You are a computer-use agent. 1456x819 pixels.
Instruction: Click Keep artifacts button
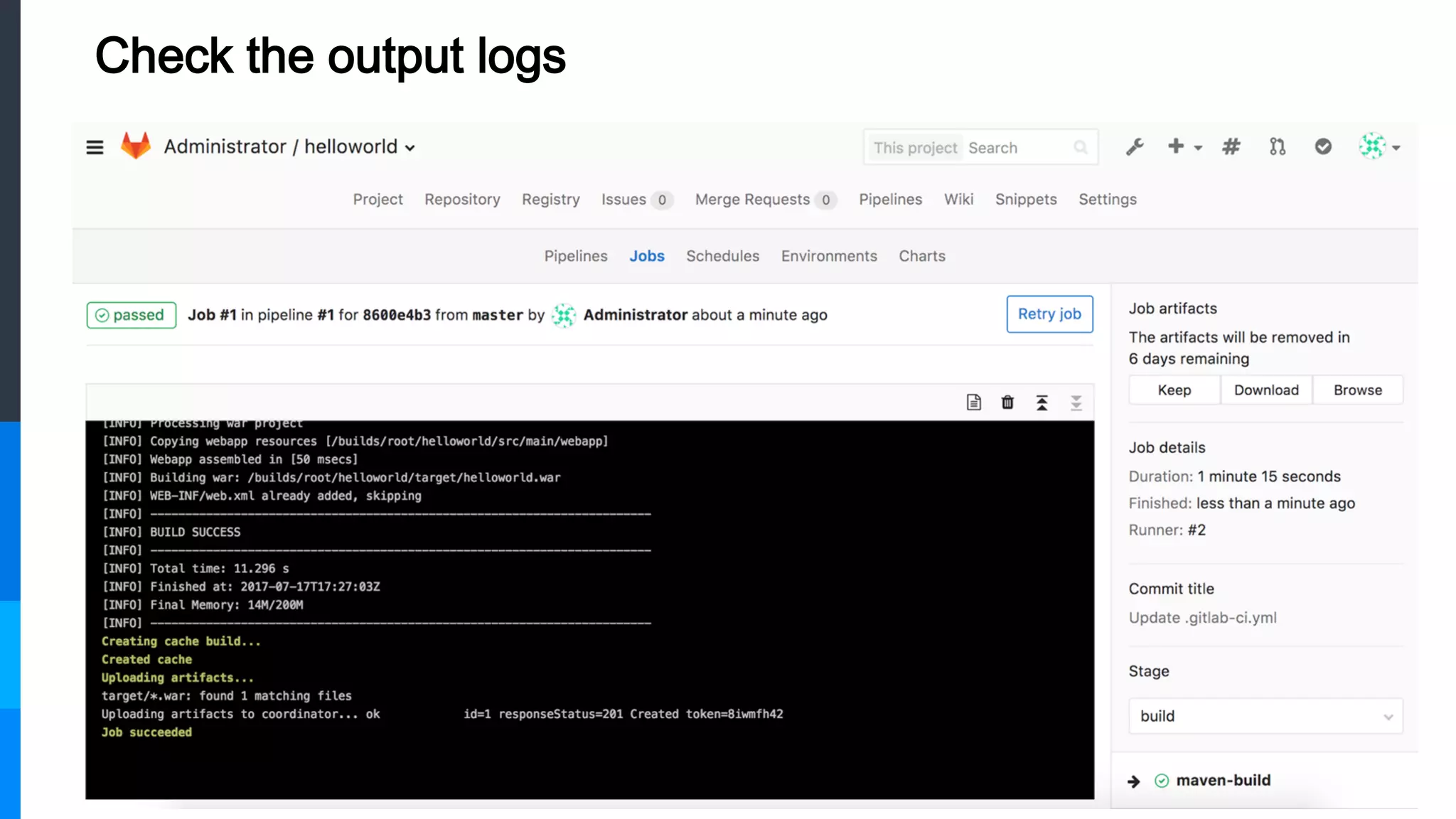click(x=1174, y=390)
